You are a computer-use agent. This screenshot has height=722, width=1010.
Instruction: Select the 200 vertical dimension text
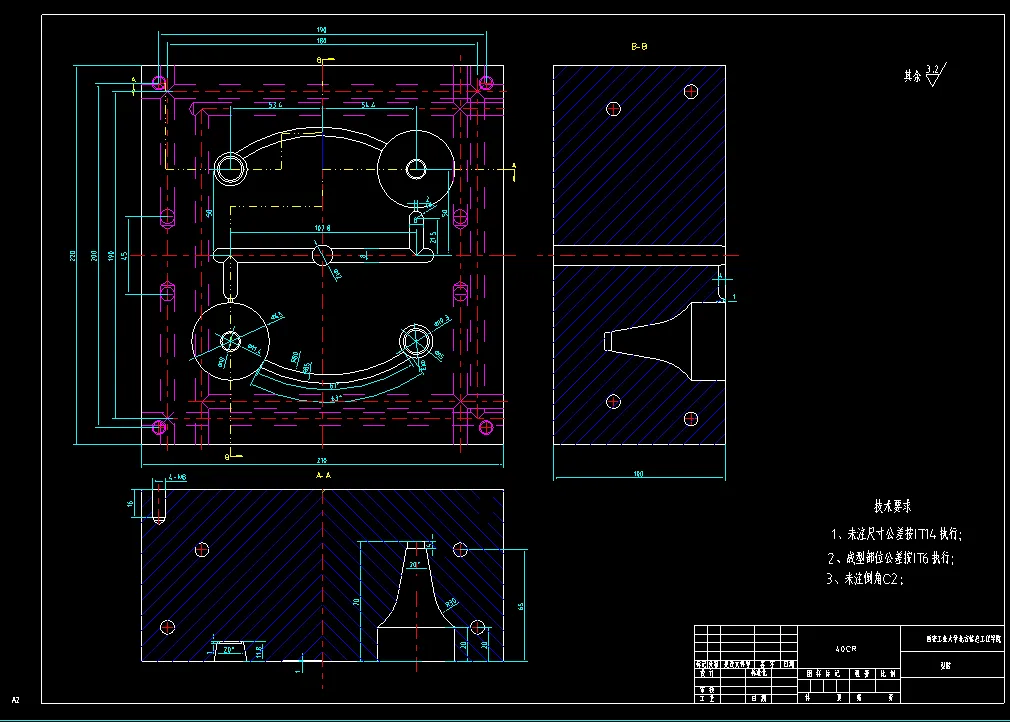click(94, 256)
